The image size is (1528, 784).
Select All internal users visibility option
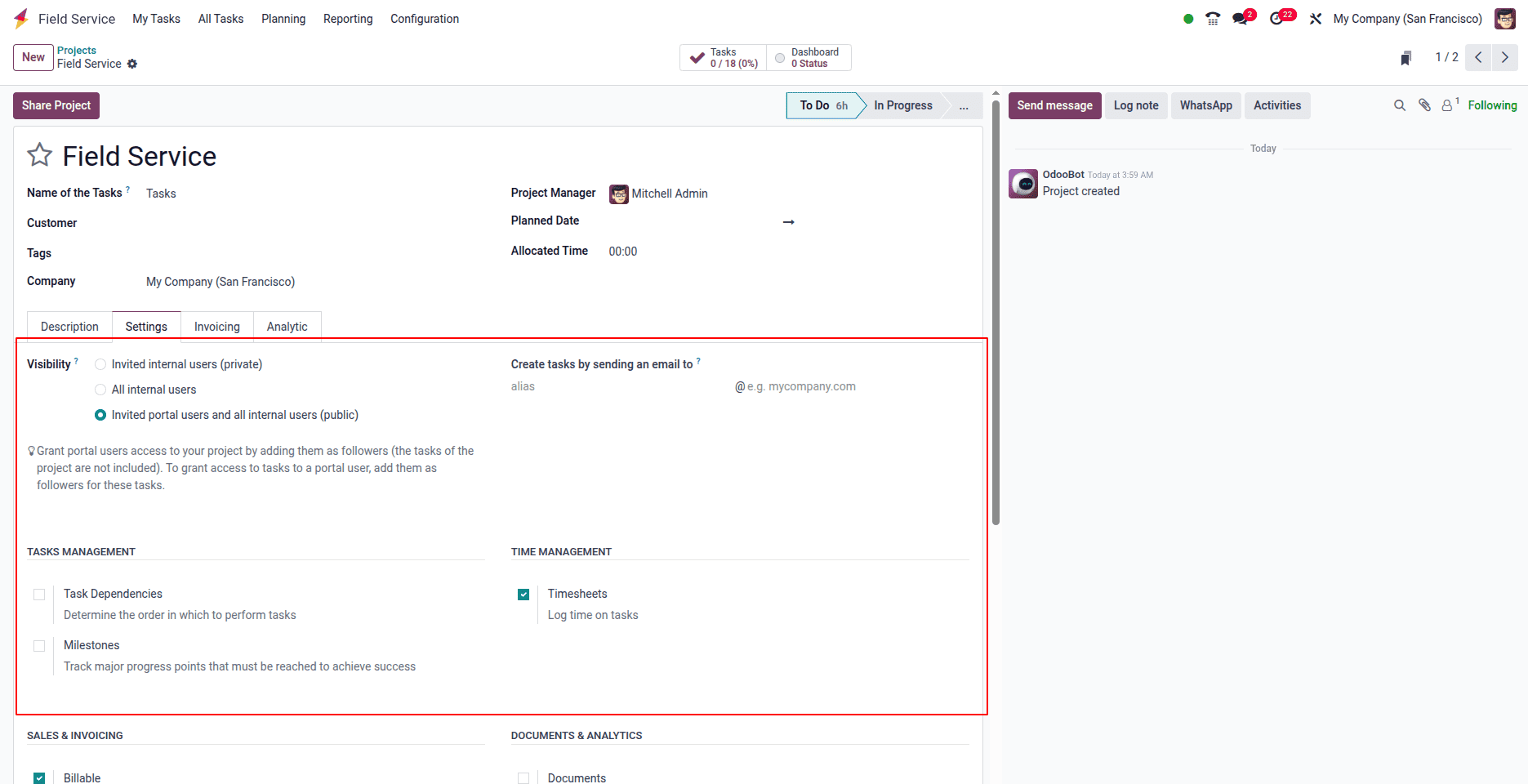pyautogui.click(x=100, y=390)
